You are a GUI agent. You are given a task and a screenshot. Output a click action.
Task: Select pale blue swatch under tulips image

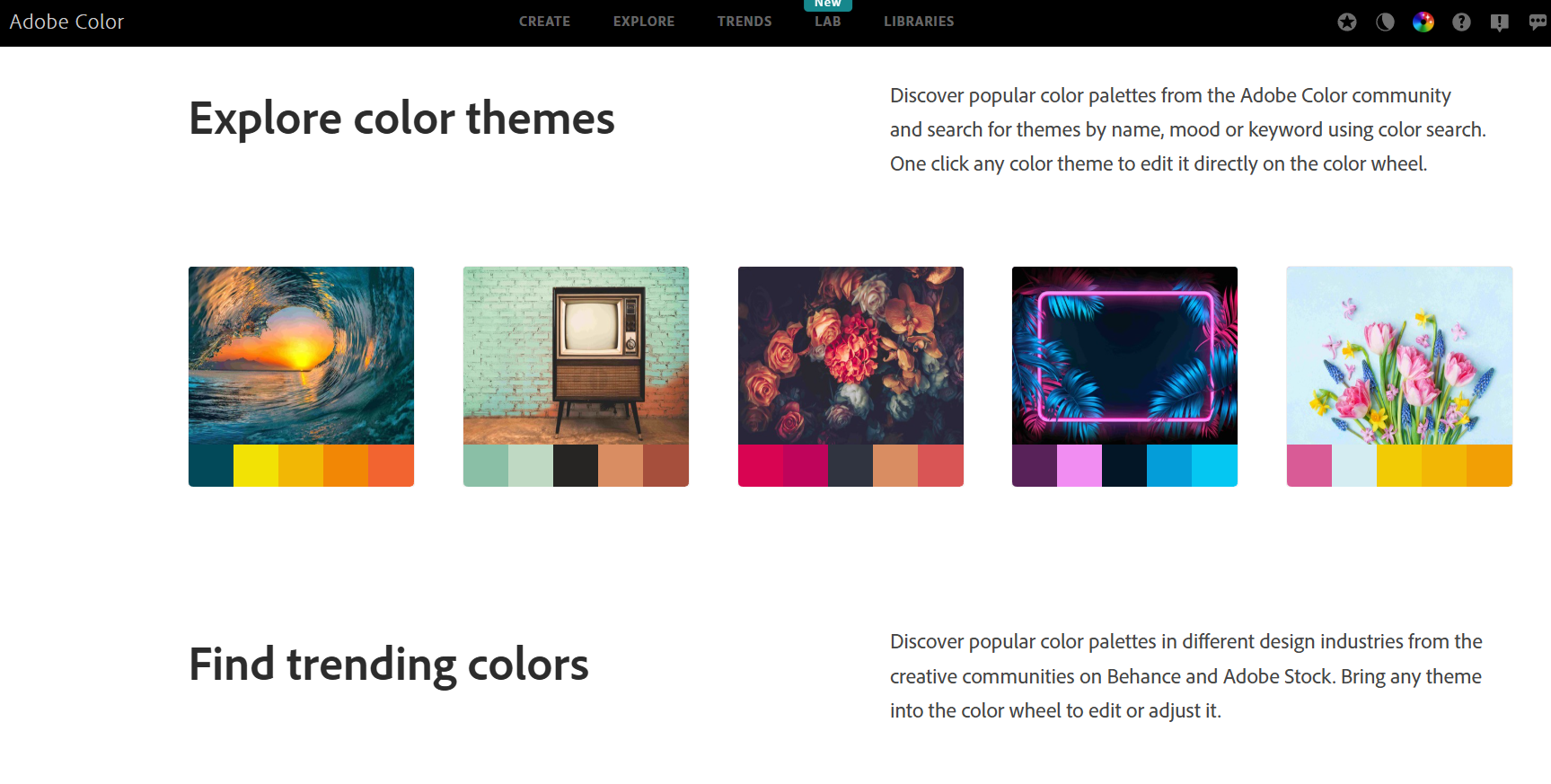tap(1354, 465)
